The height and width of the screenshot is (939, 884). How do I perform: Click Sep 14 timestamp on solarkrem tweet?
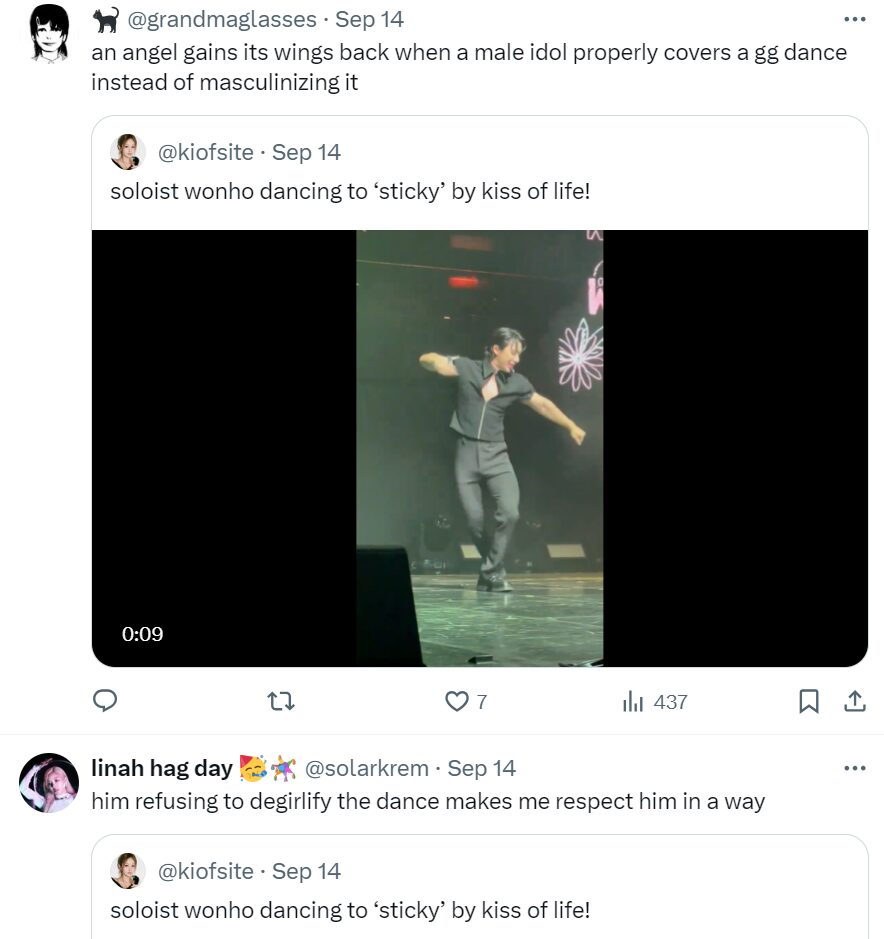(482, 768)
